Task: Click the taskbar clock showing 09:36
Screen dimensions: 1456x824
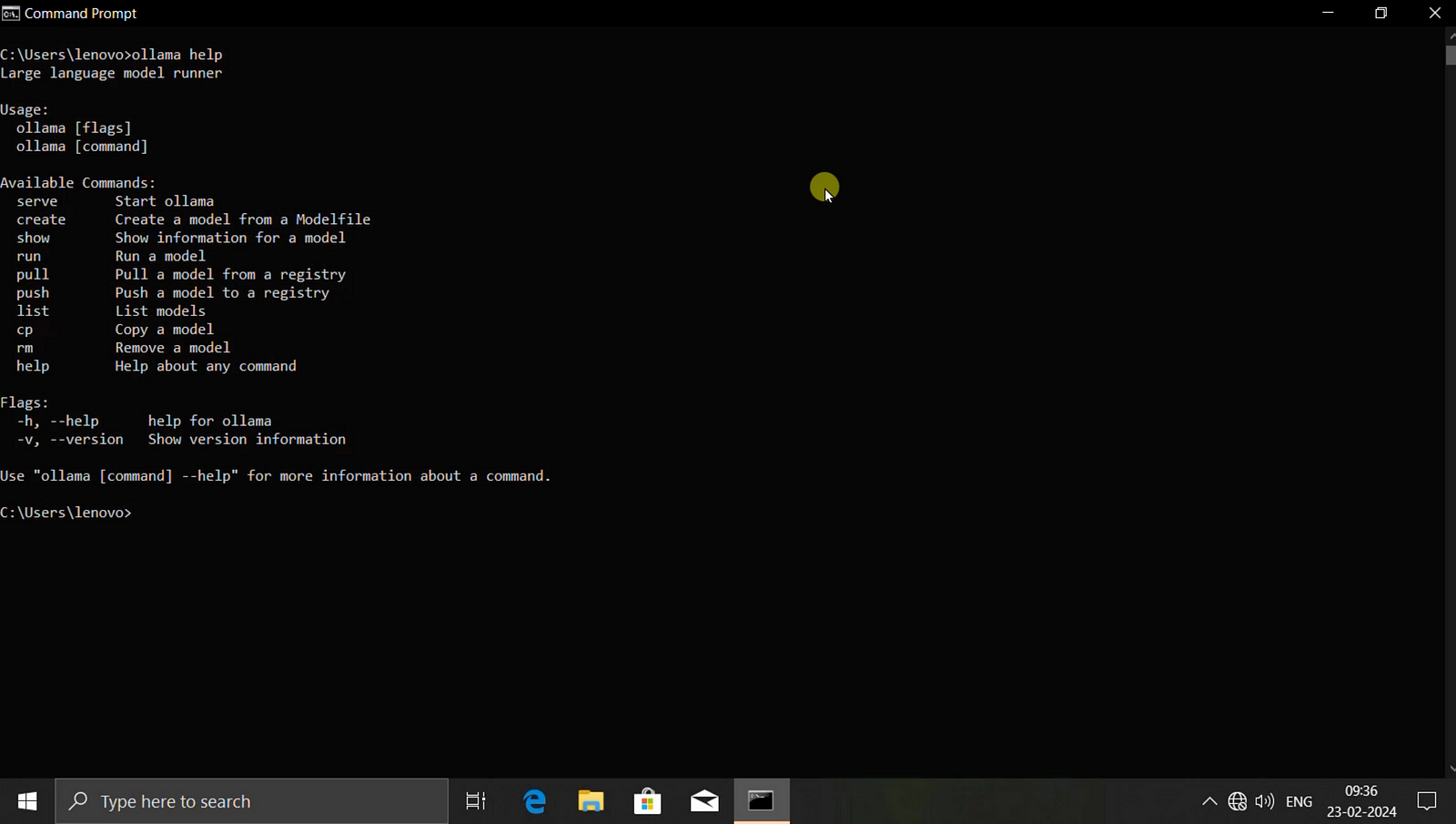Action: pyautogui.click(x=1361, y=801)
